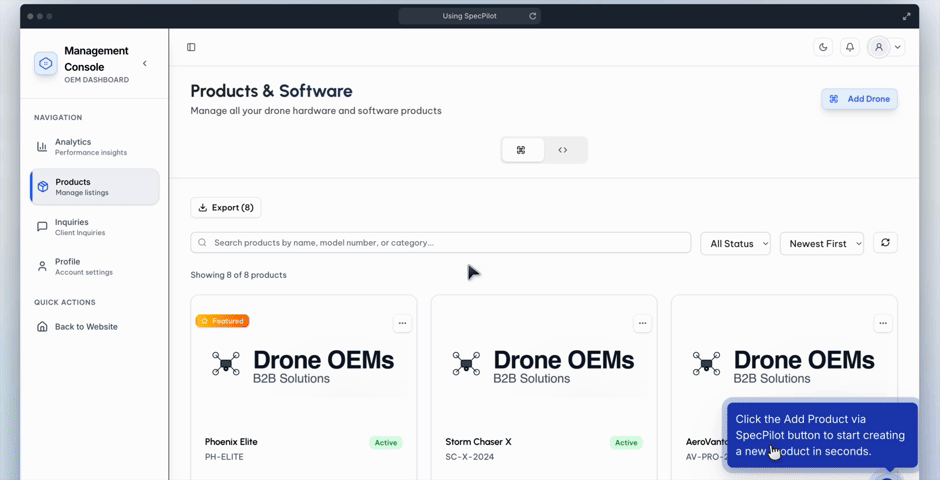The width and height of the screenshot is (940, 480).
Task: Toggle dark mode with the moon icon
Action: point(823,47)
